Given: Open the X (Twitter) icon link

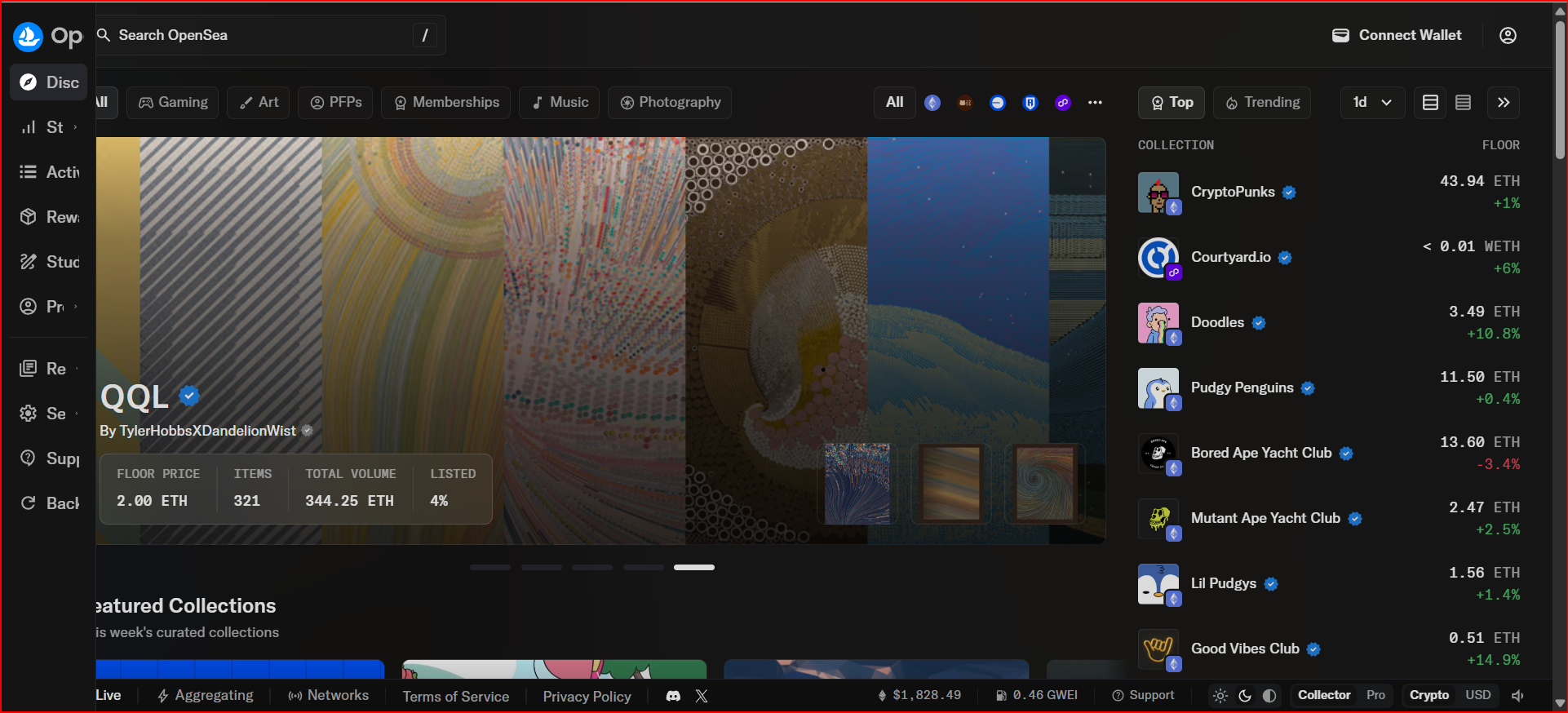Looking at the screenshot, I should click(x=702, y=696).
